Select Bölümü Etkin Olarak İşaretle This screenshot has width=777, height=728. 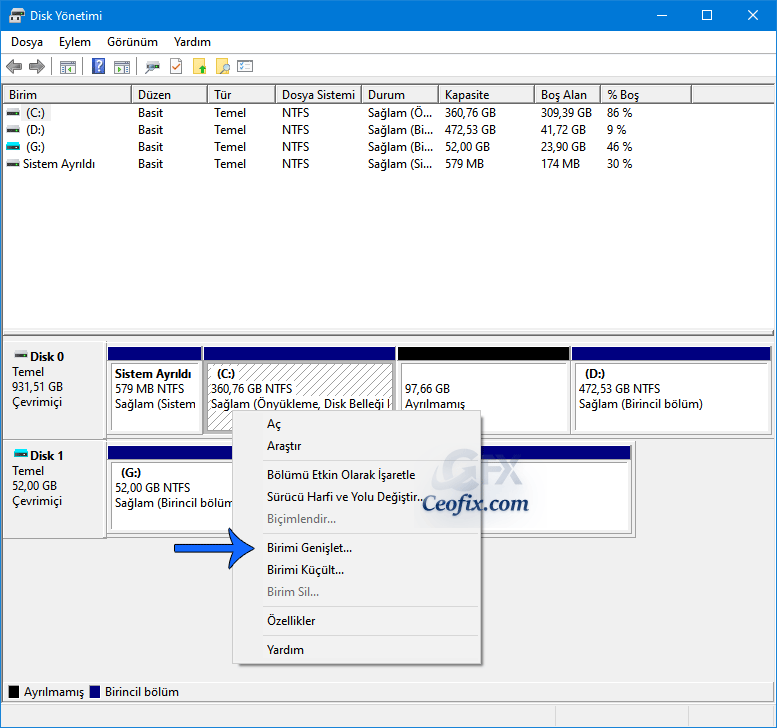tap(357, 475)
